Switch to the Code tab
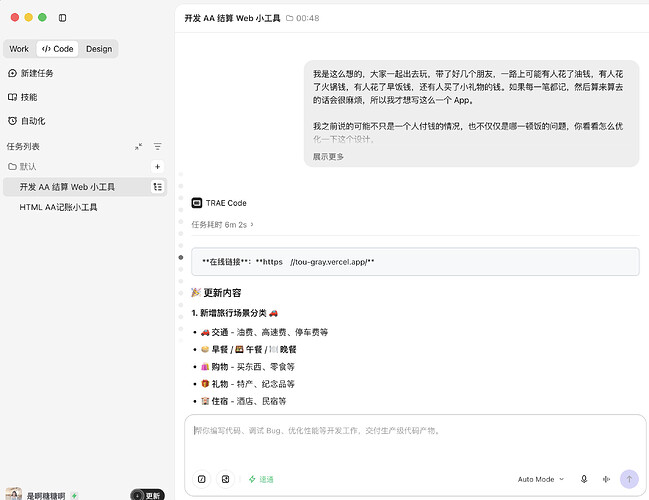This screenshot has width=649, height=500. click(x=58, y=49)
